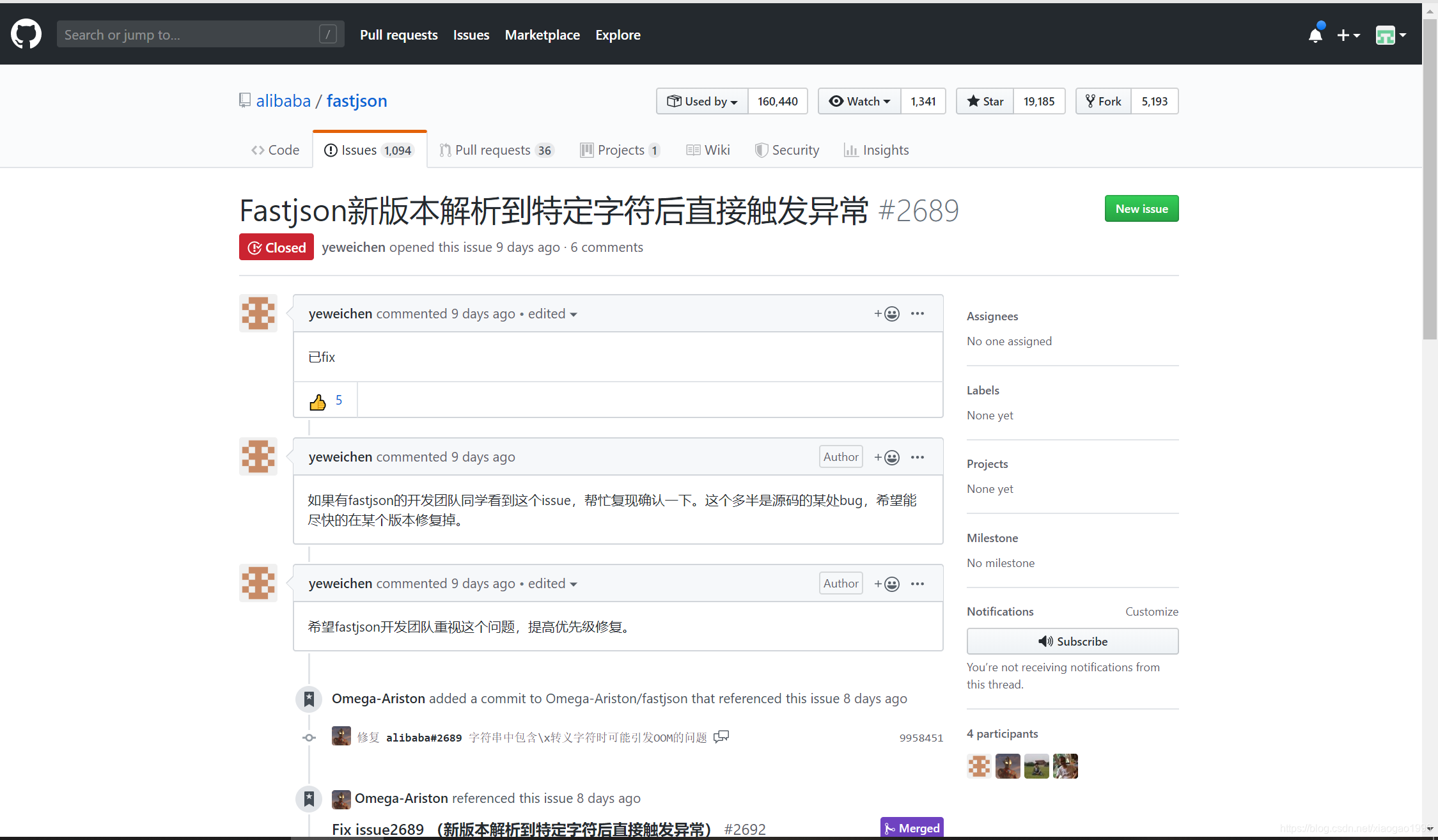
Task: Switch to the Projects tab
Action: (x=620, y=150)
